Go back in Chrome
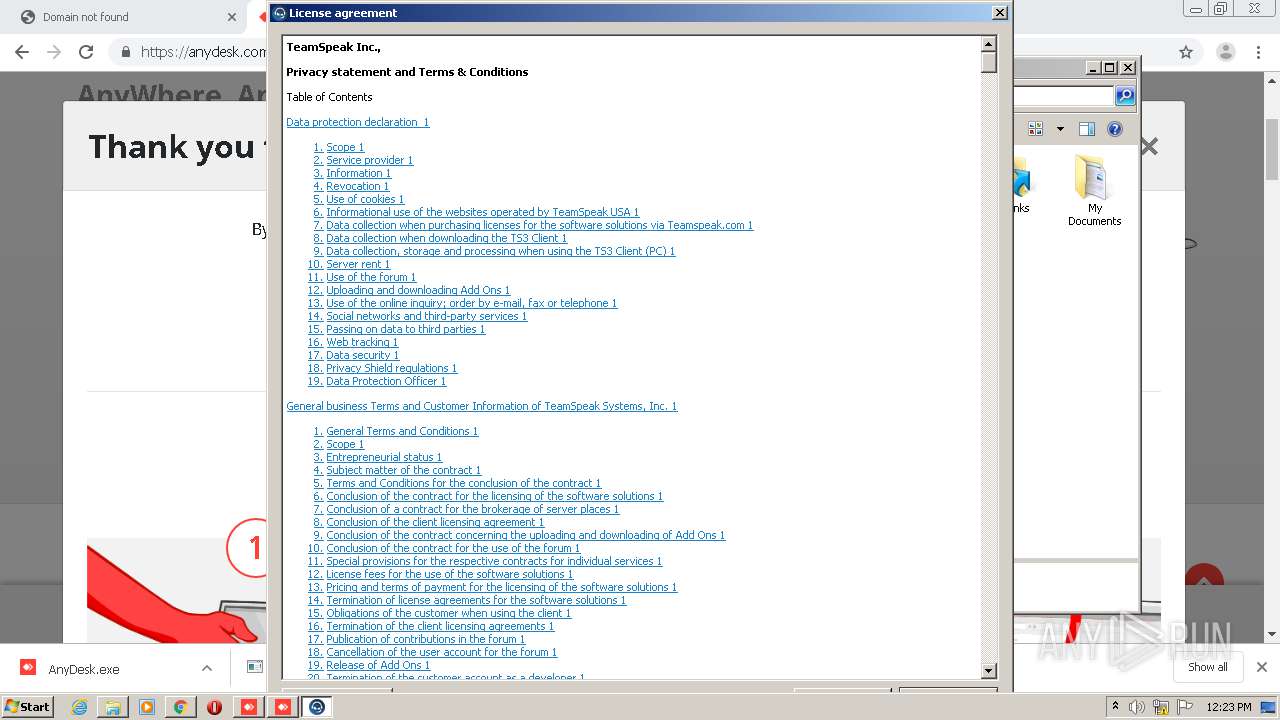1280x720 pixels. pyautogui.click(x=22, y=52)
